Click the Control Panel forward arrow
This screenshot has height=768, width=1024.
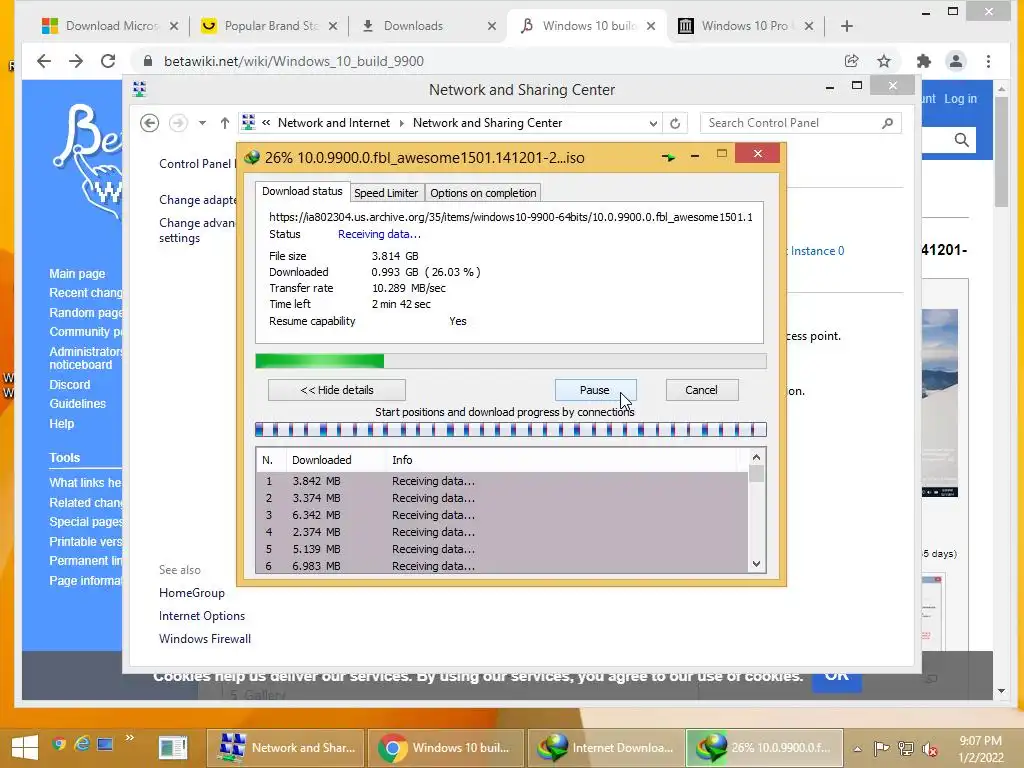pos(178,123)
